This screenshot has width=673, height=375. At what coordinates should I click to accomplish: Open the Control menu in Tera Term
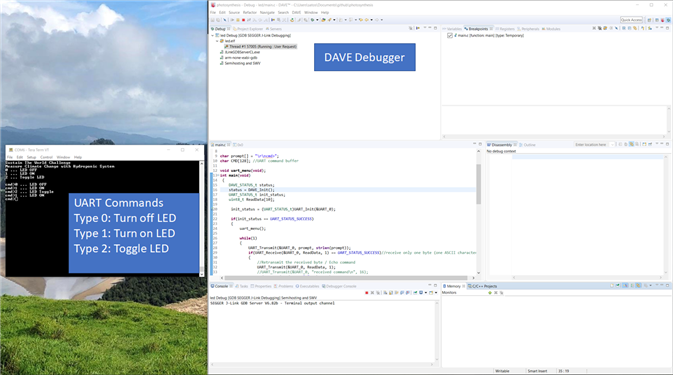(46, 157)
